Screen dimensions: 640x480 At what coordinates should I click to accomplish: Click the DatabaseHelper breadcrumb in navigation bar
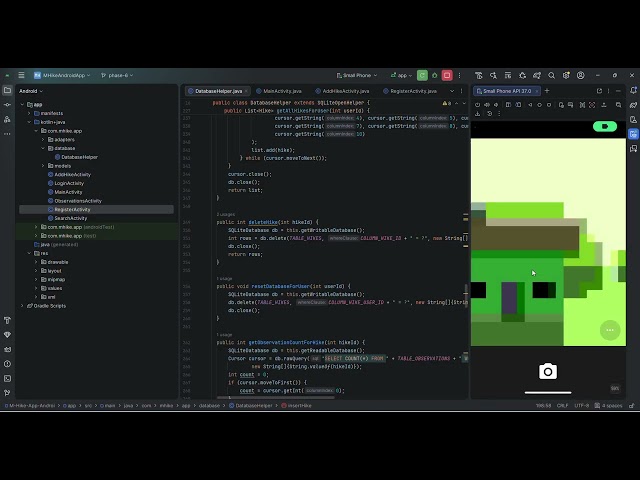pyautogui.click(x=253, y=406)
